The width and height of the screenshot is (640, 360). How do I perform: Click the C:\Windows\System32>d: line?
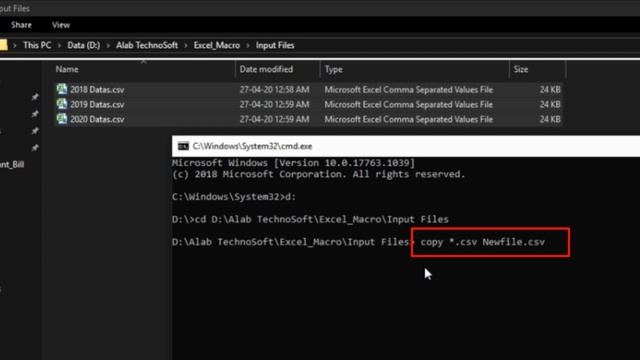point(234,197)
